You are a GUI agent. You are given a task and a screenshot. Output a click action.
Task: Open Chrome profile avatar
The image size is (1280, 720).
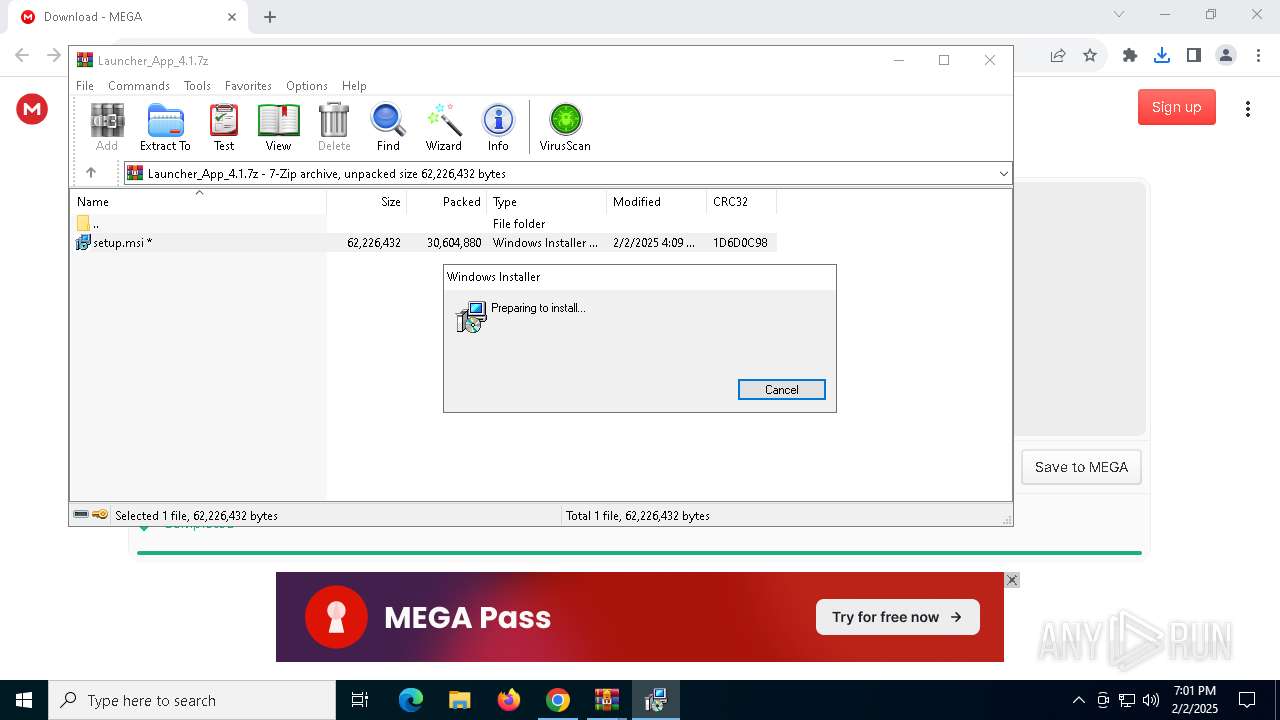[x=1226, y=56]
